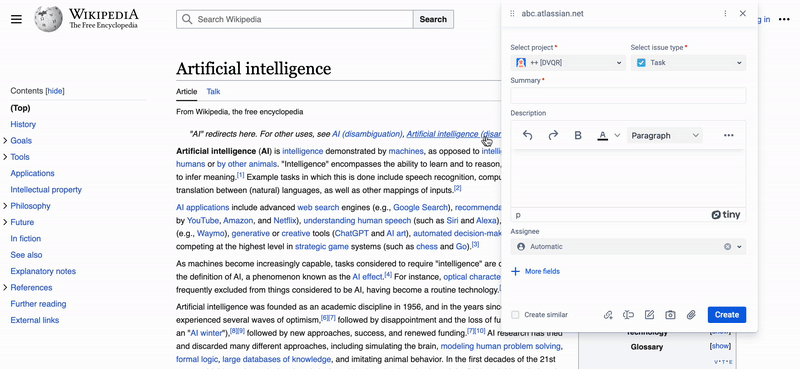Screen dimensions: 800x369
Task: Jump to Intellectual property section
Action: pos(46,190)
